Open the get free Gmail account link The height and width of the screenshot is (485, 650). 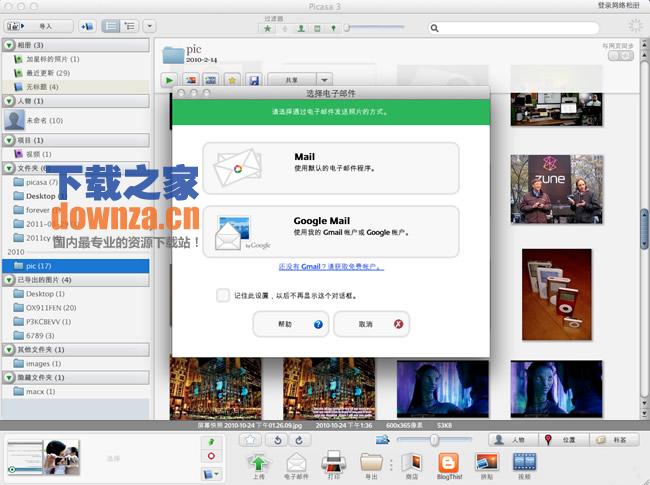pyautogui.click(x=331, y=267)
